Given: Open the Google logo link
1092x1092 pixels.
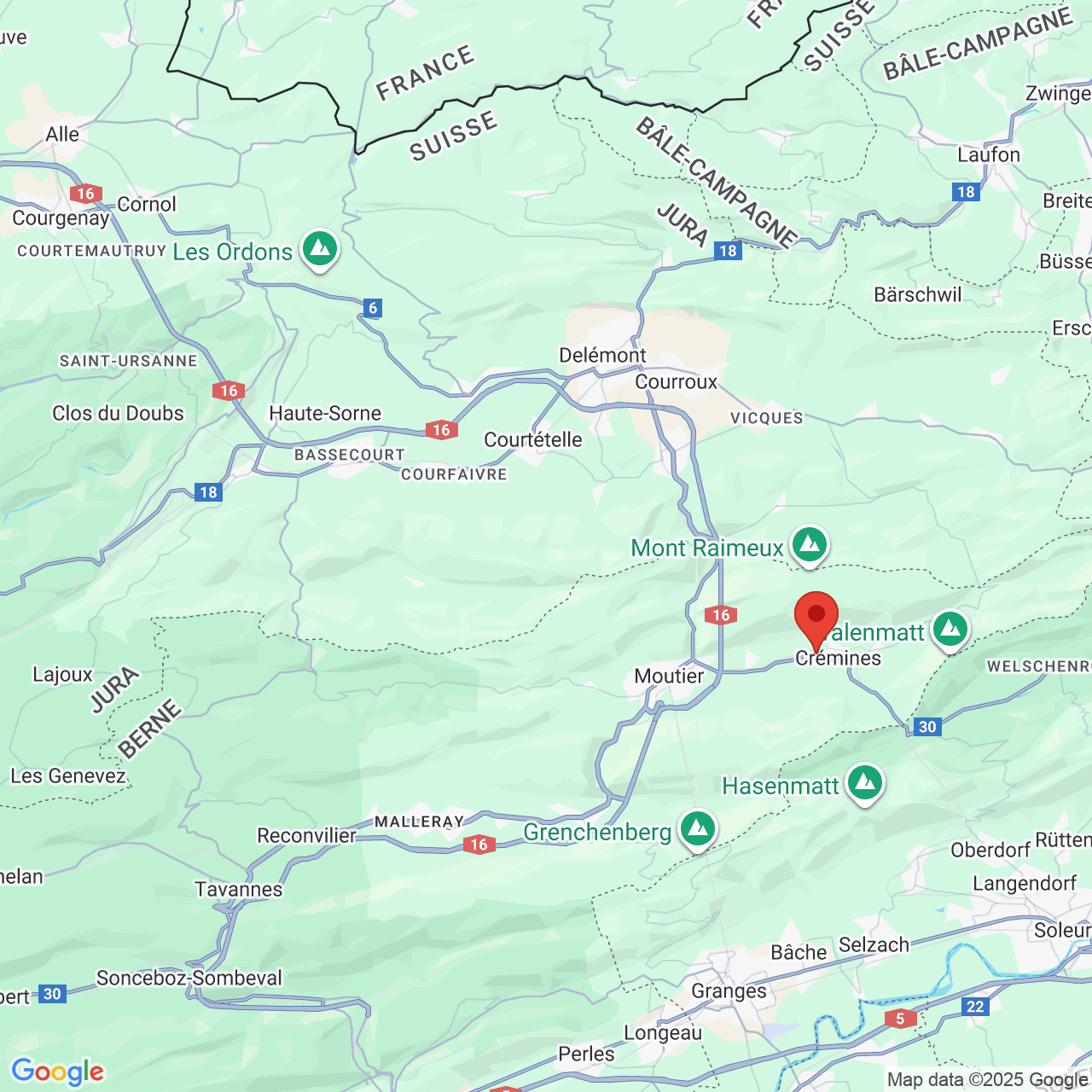Looking at the screenshot, I should pos(58,1072).
